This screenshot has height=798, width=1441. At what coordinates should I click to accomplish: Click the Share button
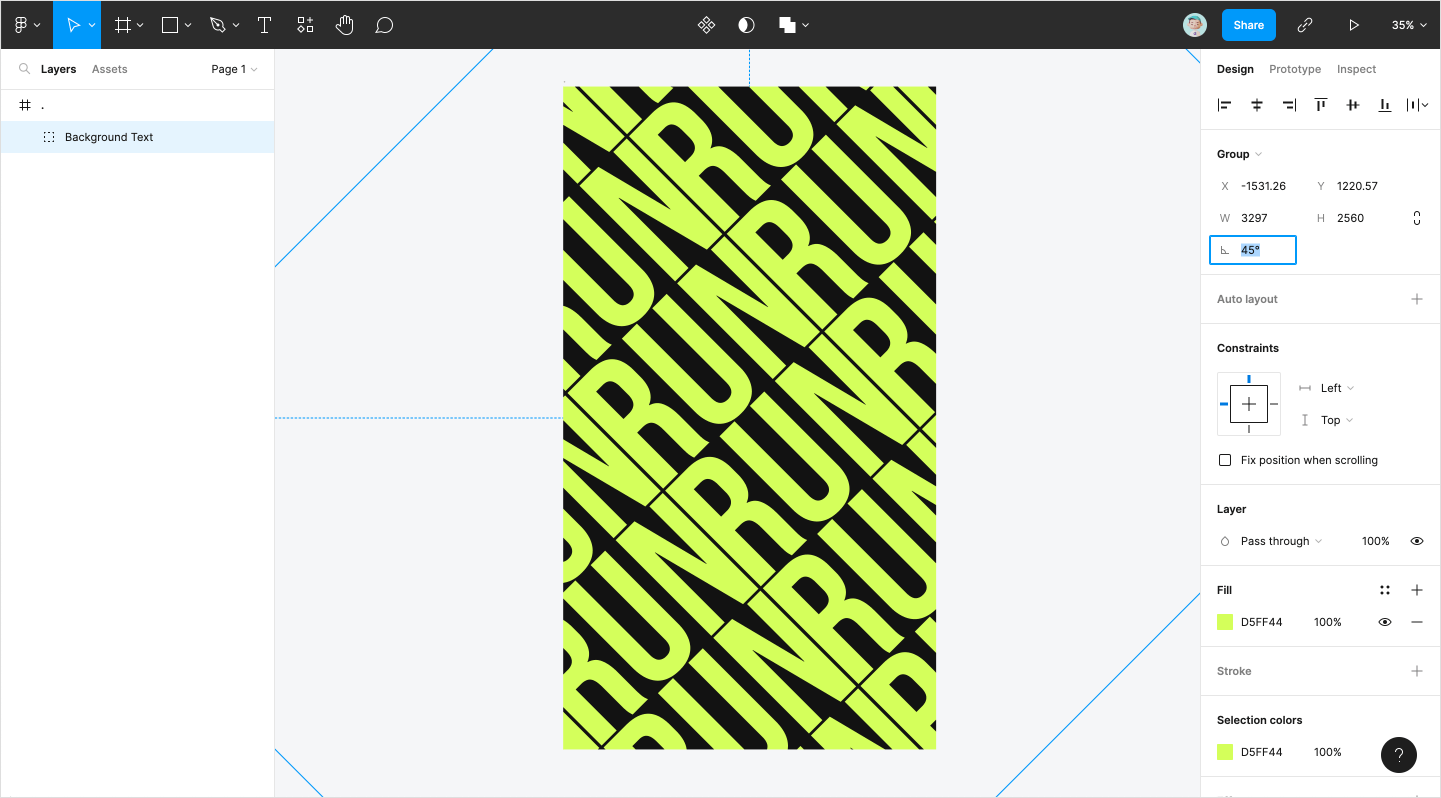(x=1248, y=25)
